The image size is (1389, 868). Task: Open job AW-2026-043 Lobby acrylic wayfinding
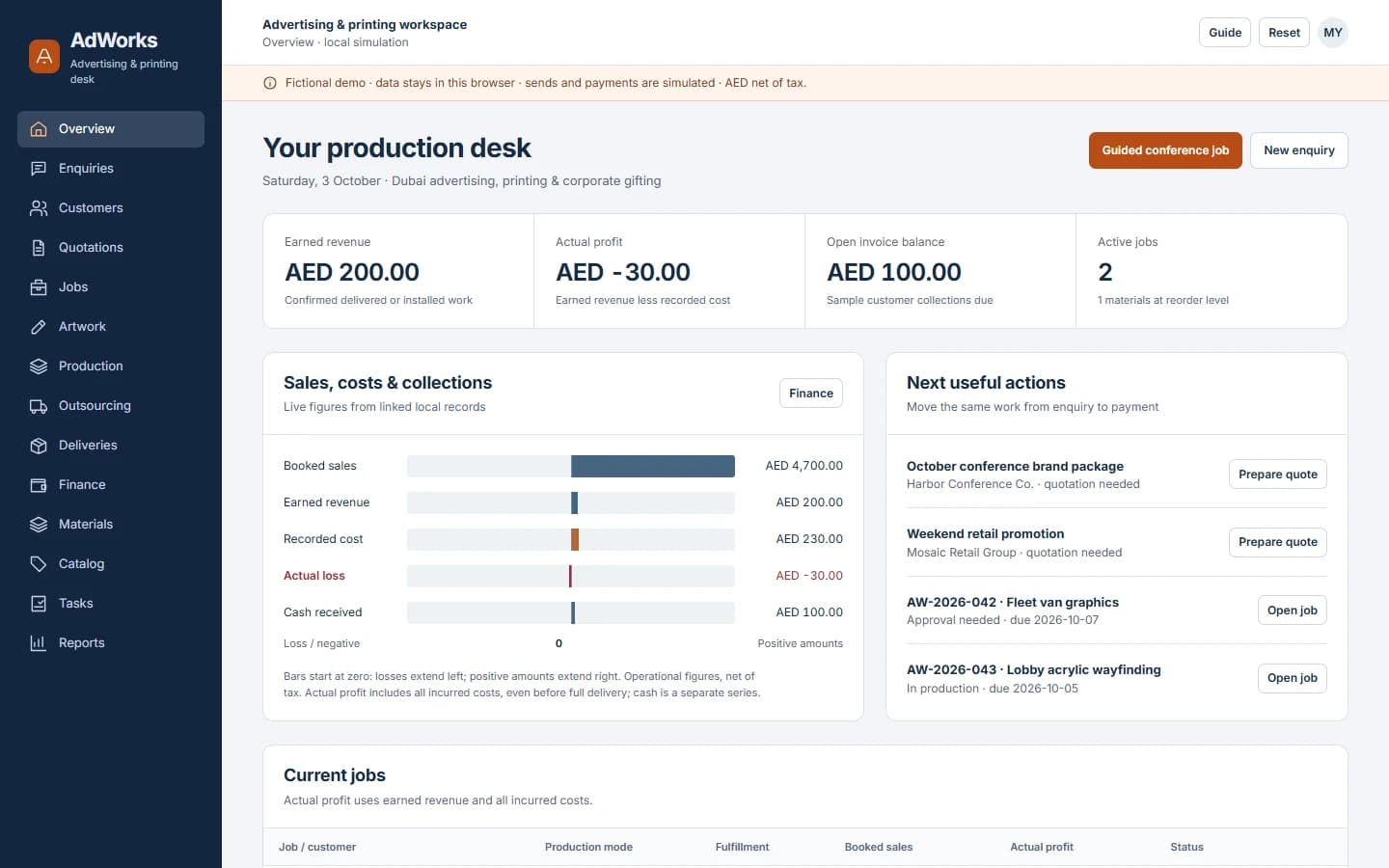[1293, 678]
